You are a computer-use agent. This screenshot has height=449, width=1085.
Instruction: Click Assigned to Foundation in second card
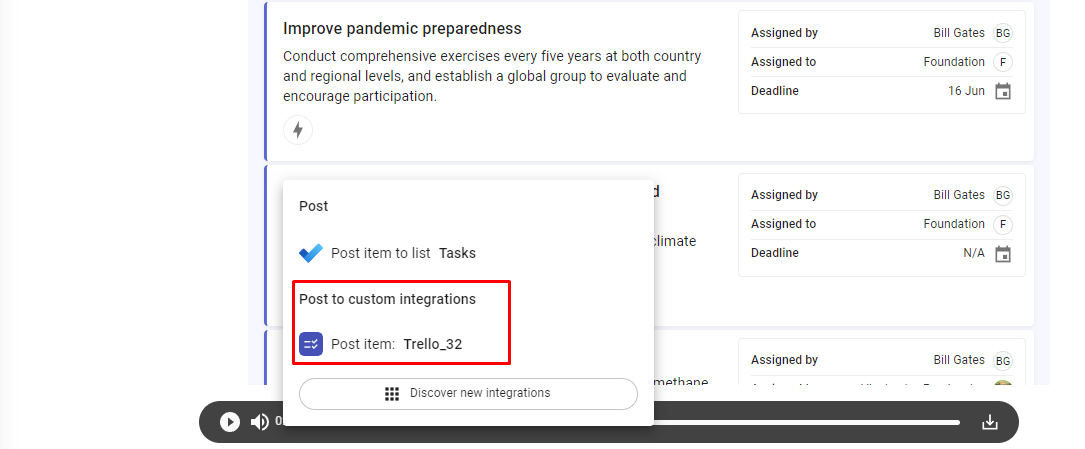[x=881, y=224]
